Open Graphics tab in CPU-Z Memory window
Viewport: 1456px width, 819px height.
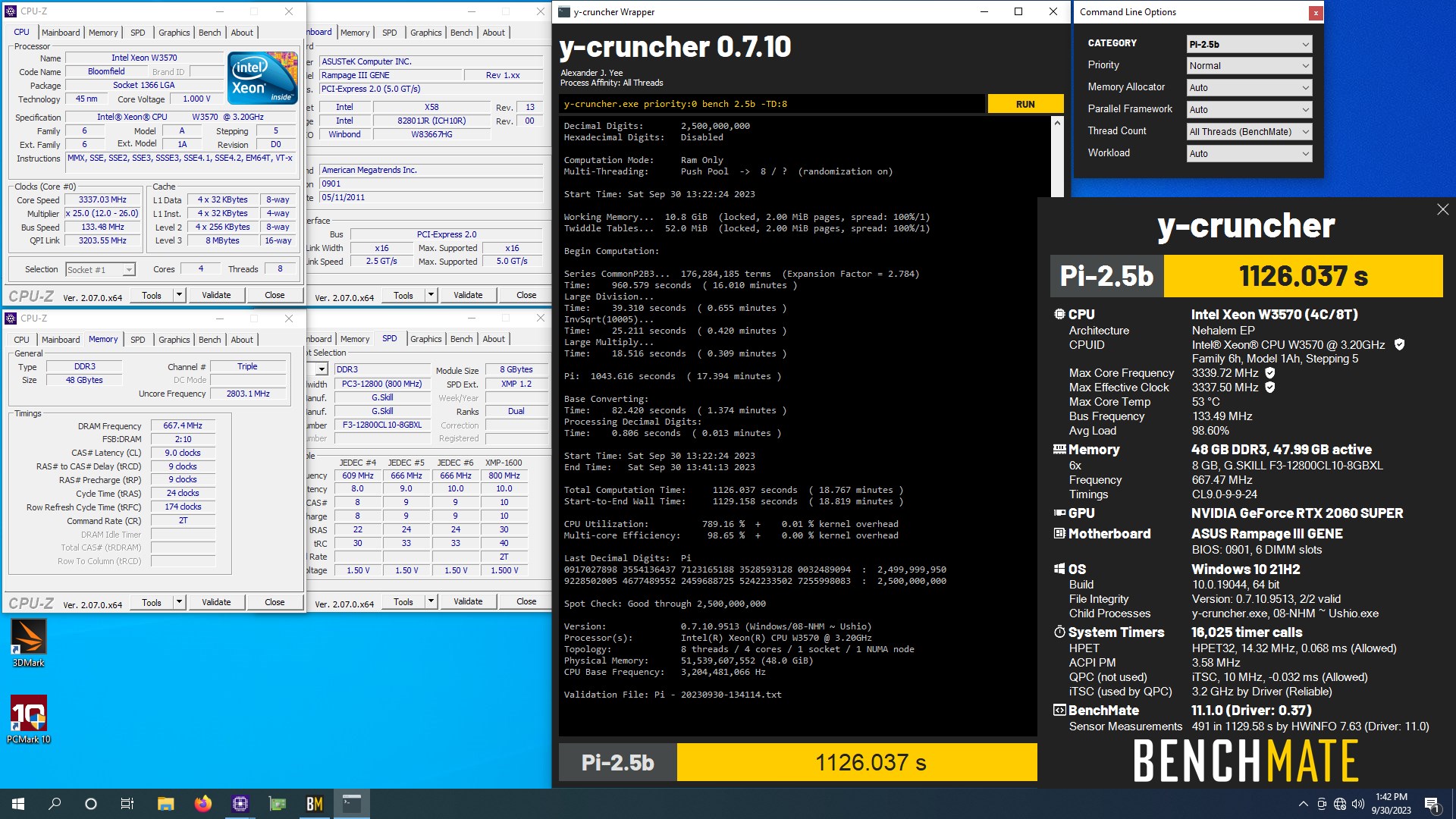pyautogui.click(x=174, y=340)
